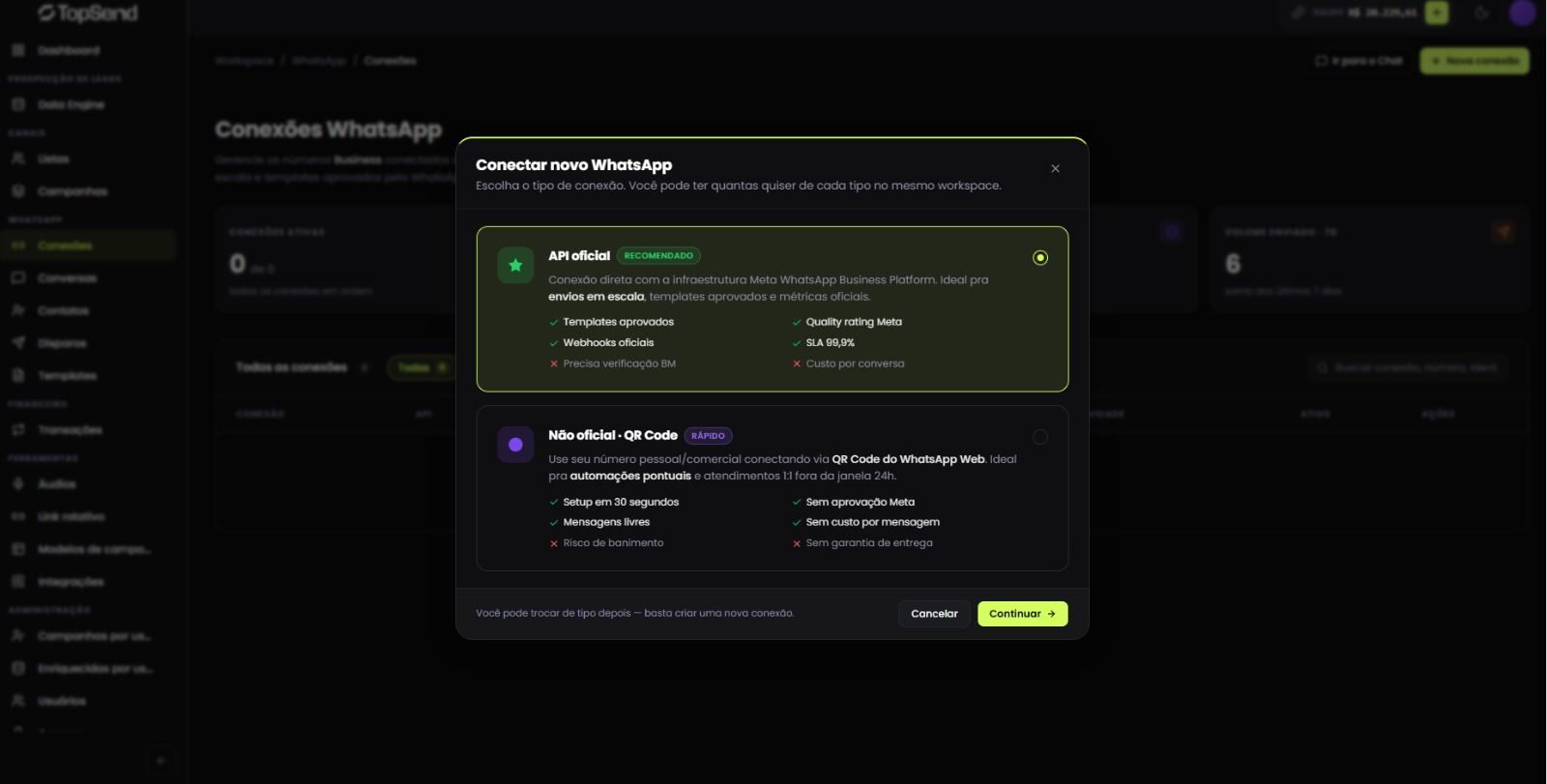Click the Continuar button
The width and height of the screenshot is (1547, 784).
[1022, 614]
